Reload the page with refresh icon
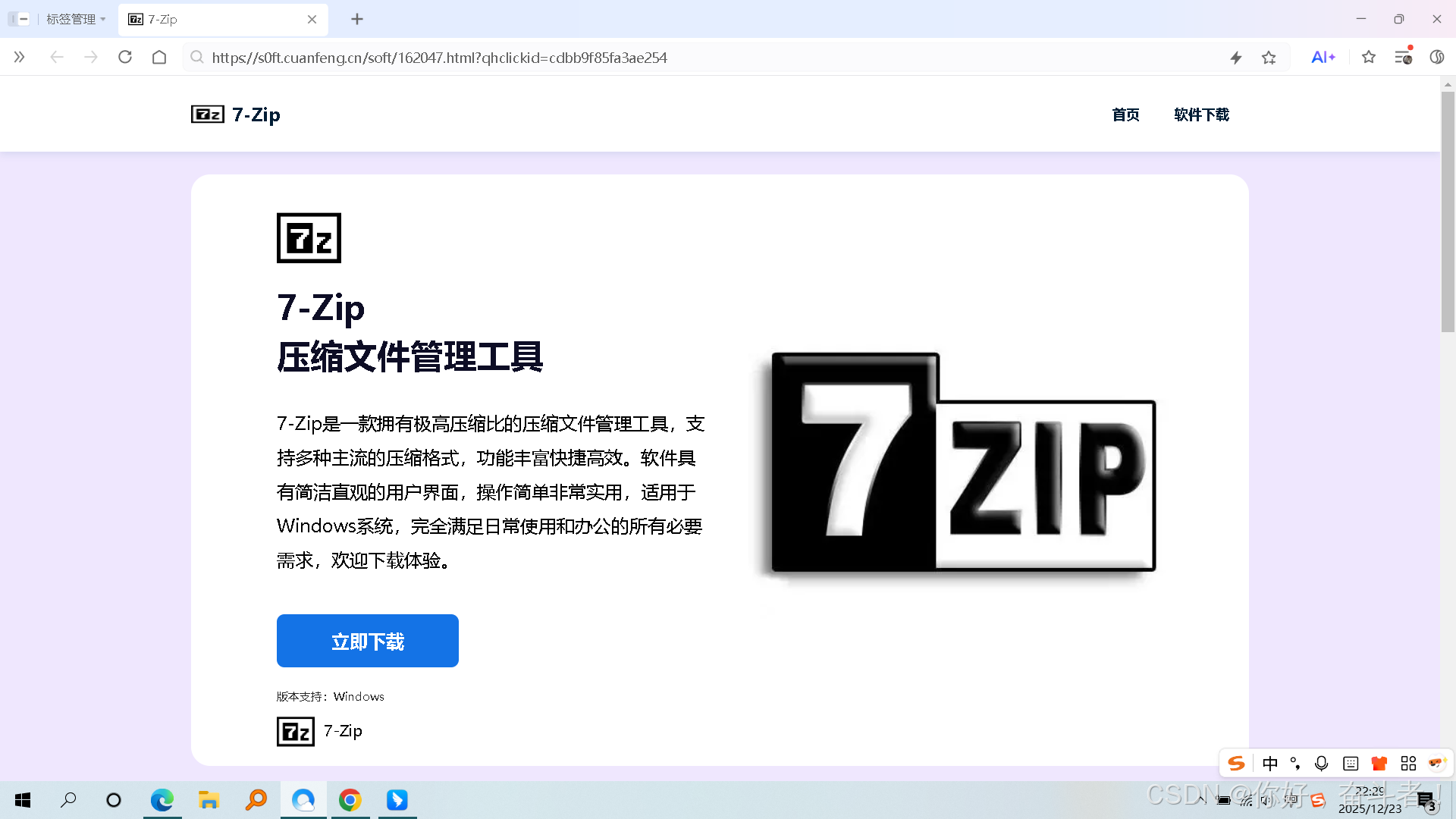 (125, 58)
